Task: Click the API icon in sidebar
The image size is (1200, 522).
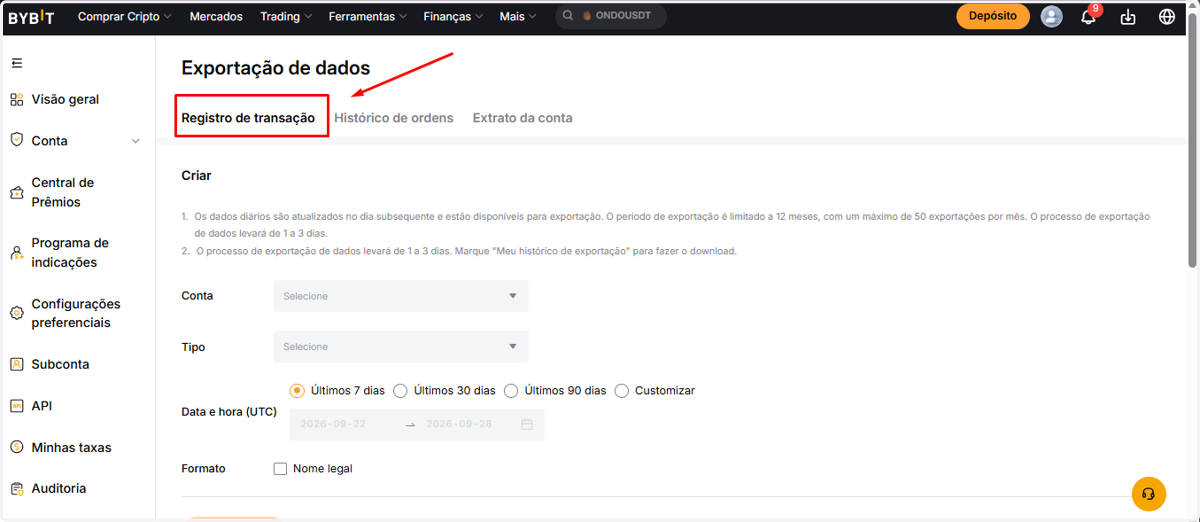Action: (16, 406)
